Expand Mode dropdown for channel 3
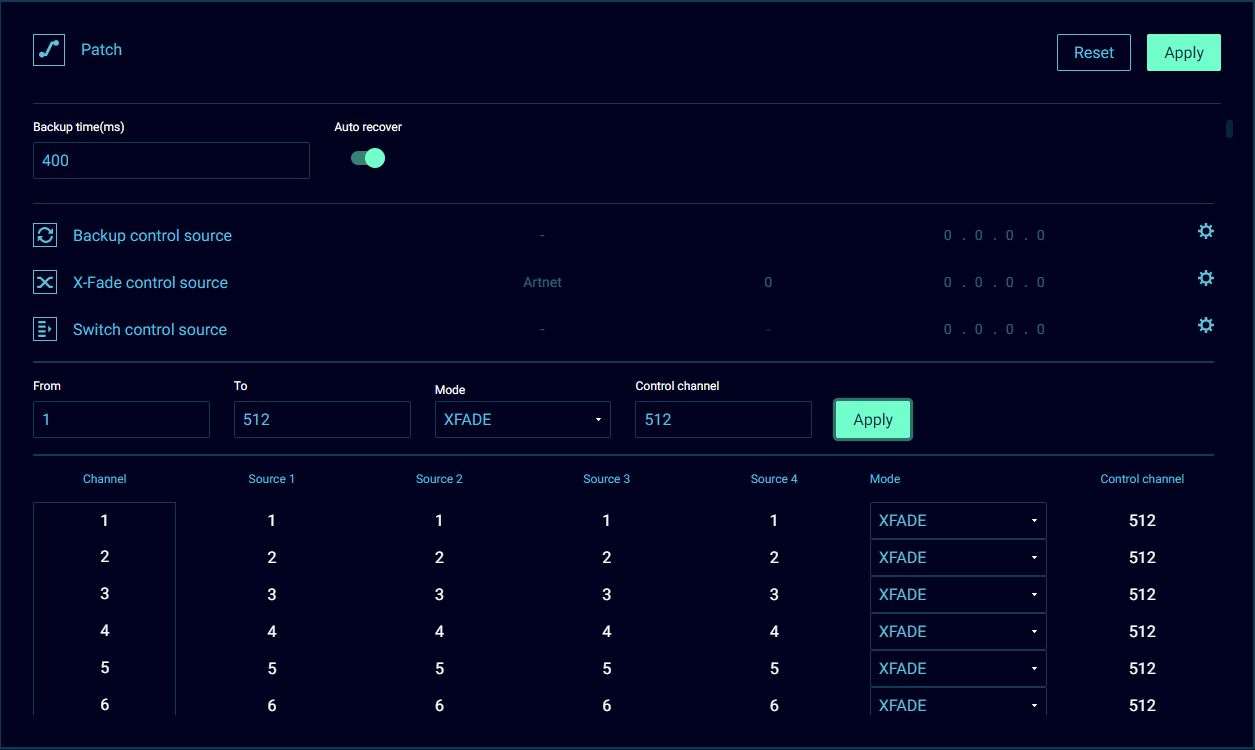1255x750 pixels. [957, 595]
